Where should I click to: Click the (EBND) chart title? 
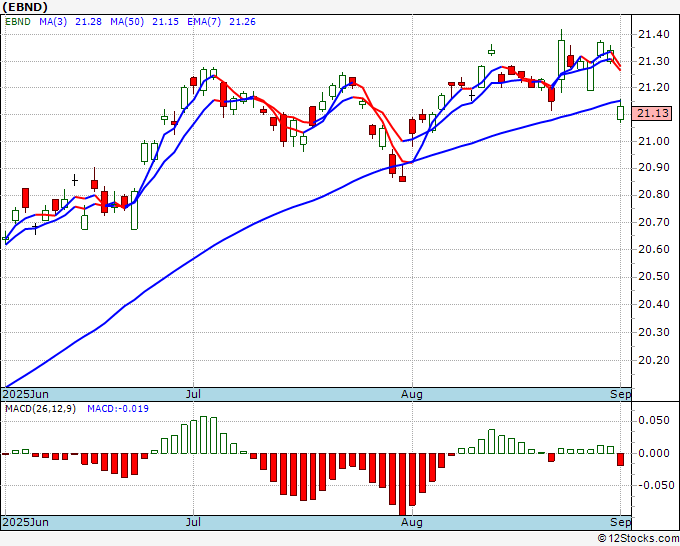tap(25, 7)
